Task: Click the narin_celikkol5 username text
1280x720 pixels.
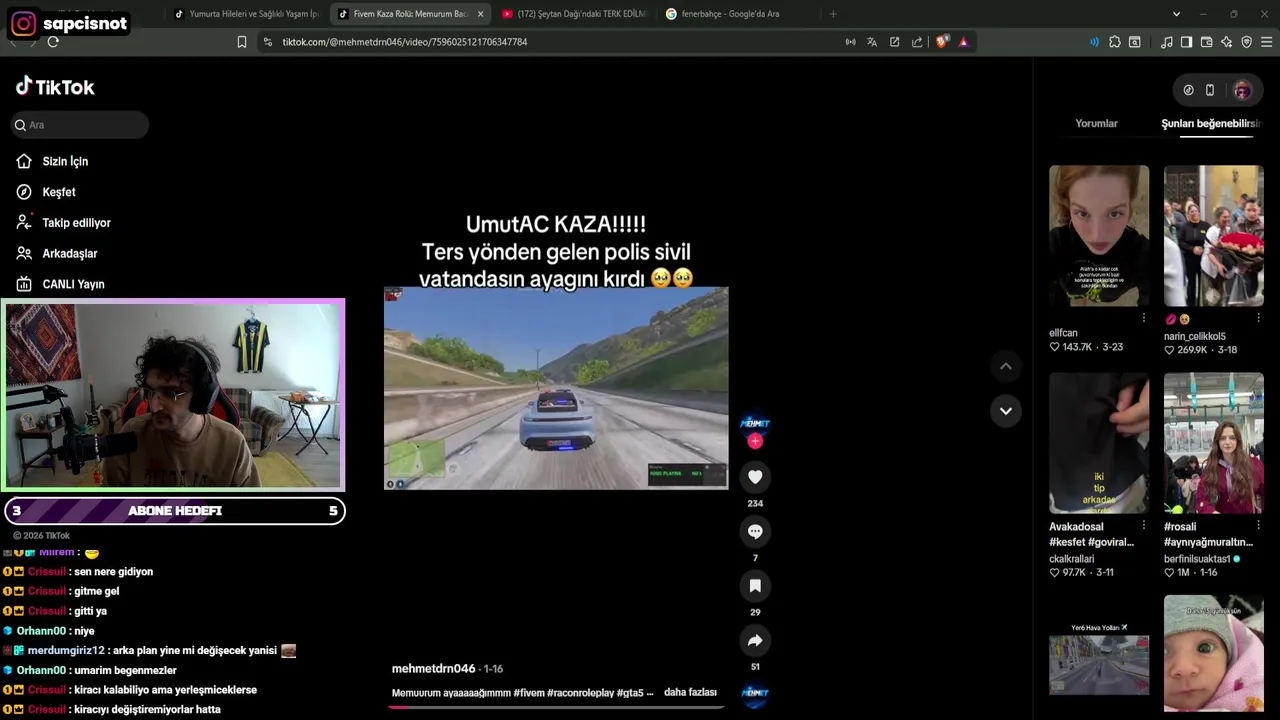Action: tap(1194, 336)
